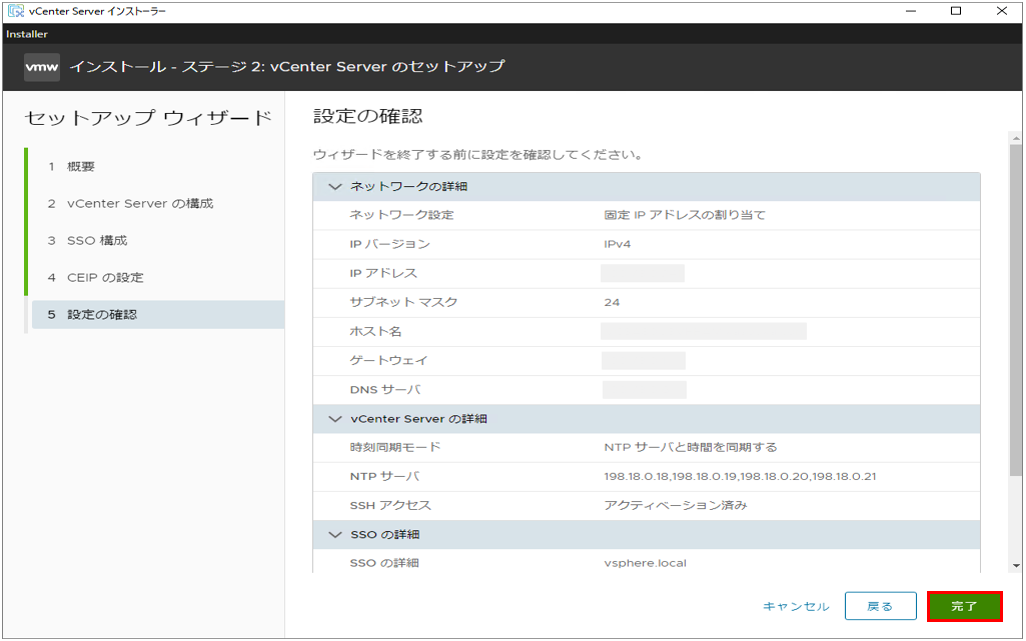Click the ウィザードを終了する前に instruction text

coord(477,156)
